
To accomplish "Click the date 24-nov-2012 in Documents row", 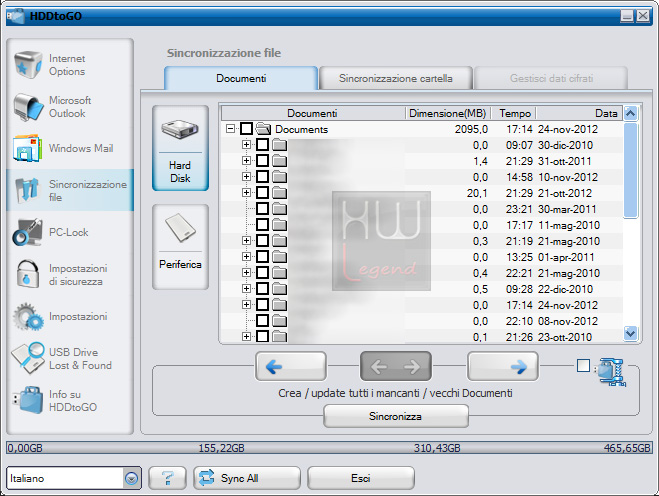I will 568,129.
